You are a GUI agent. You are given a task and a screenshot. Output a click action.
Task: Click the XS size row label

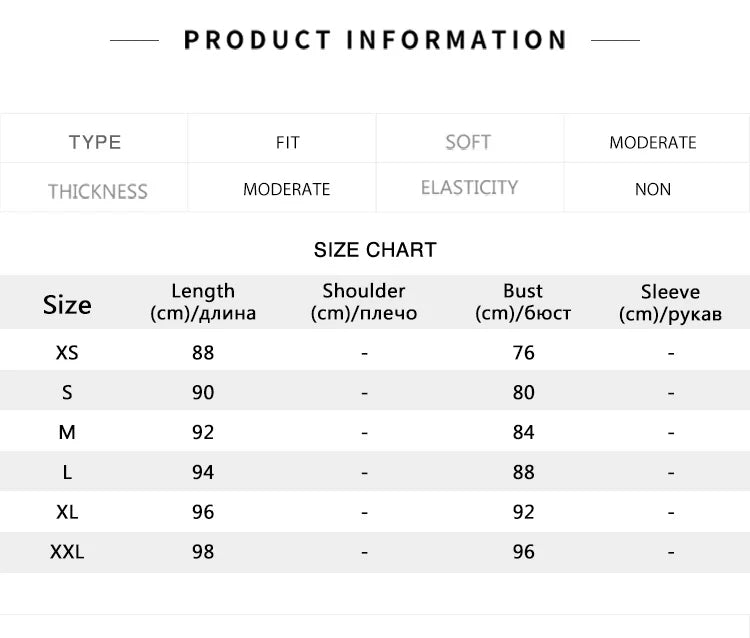point(67,353)
